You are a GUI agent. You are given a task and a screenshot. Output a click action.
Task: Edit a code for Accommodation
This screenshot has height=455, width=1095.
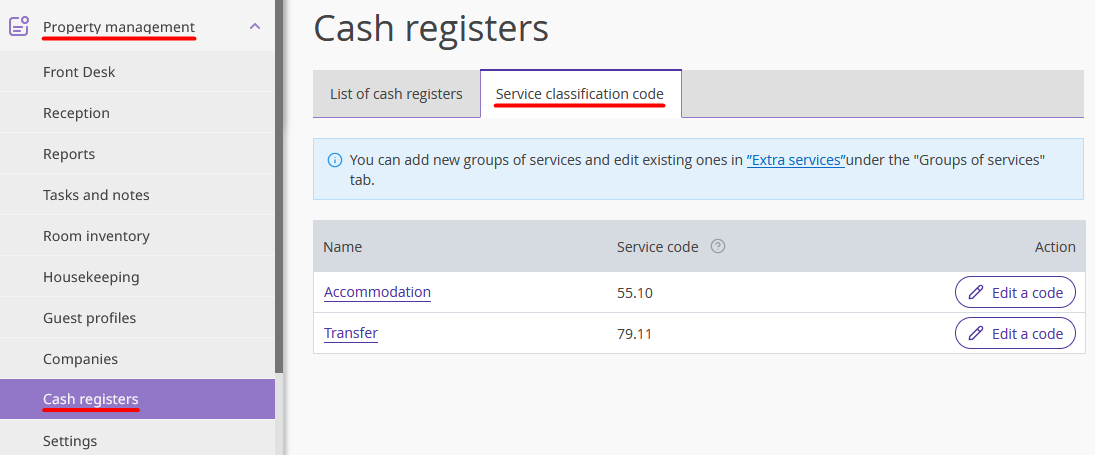[x=1015, y=292]
